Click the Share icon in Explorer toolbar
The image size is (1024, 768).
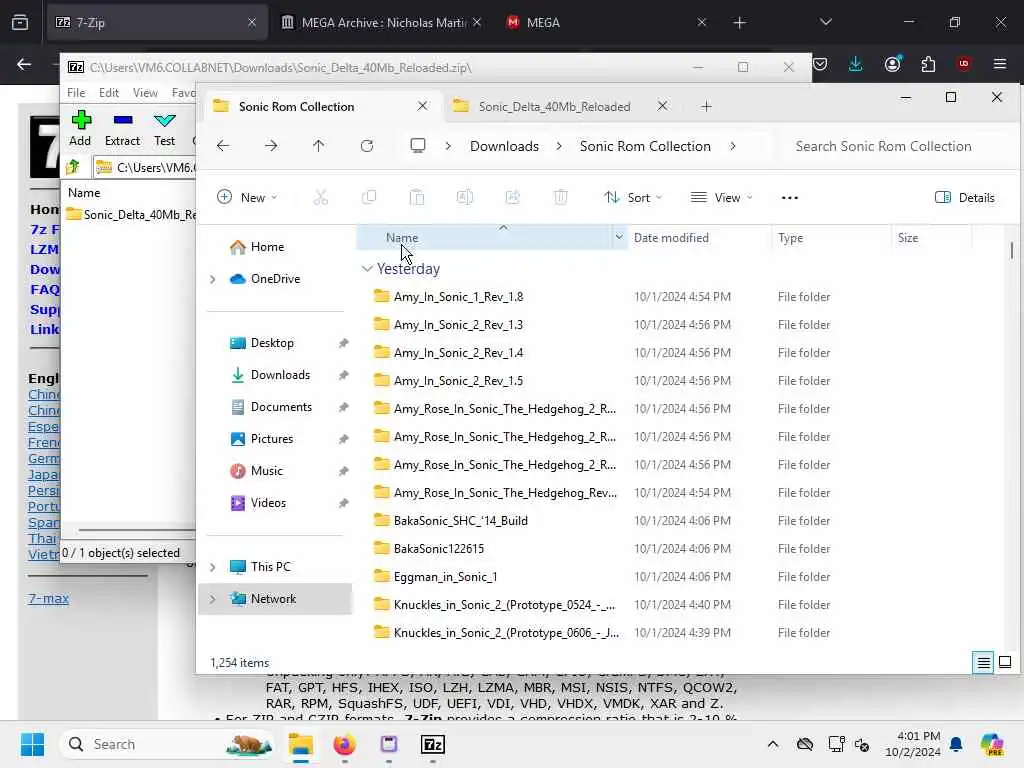[x=513, y=197]
